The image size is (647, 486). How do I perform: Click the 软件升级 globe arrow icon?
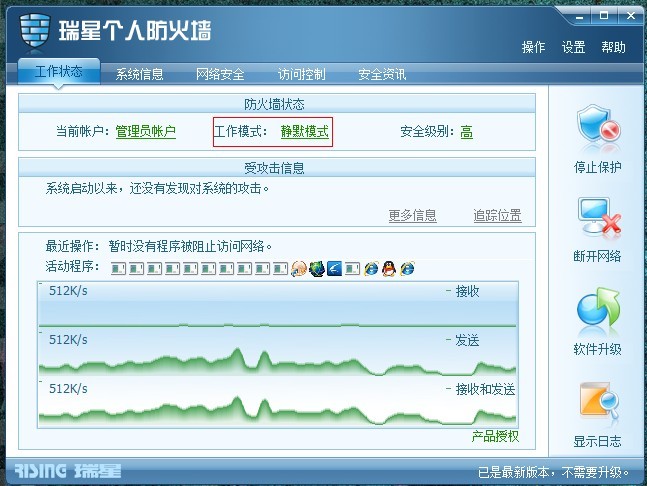tap(598, 309)
